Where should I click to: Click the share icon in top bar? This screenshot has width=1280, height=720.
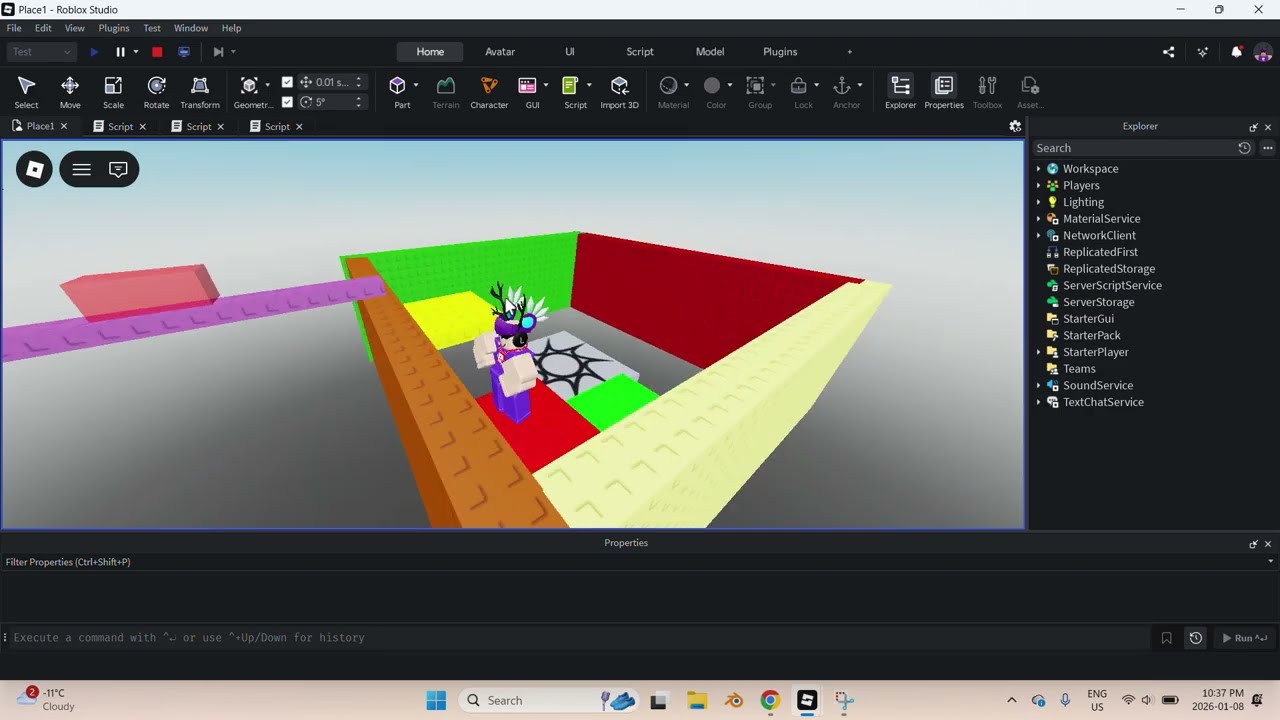[x=1169, y=52]
